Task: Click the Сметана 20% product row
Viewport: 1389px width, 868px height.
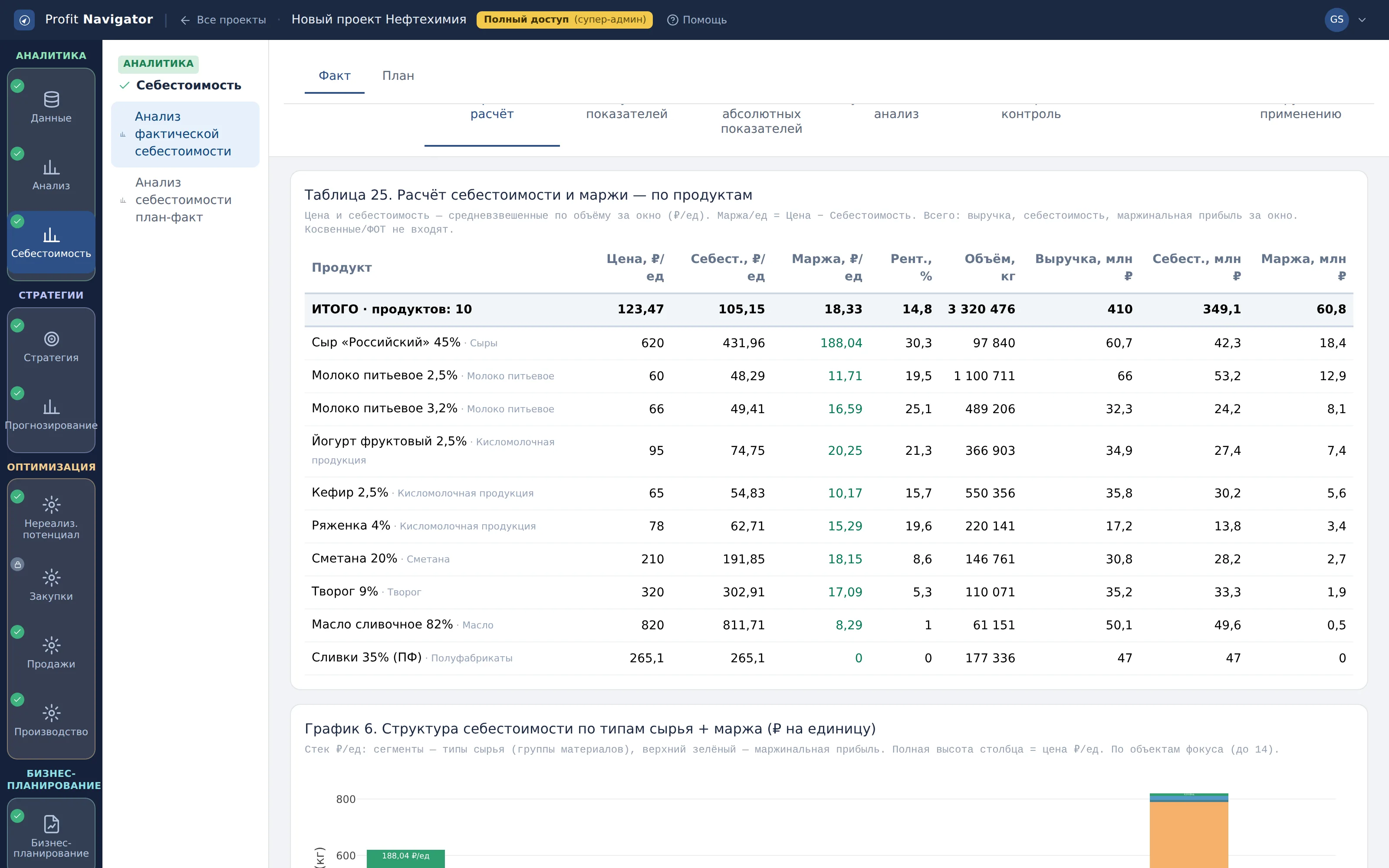Action: coord(829,559)
